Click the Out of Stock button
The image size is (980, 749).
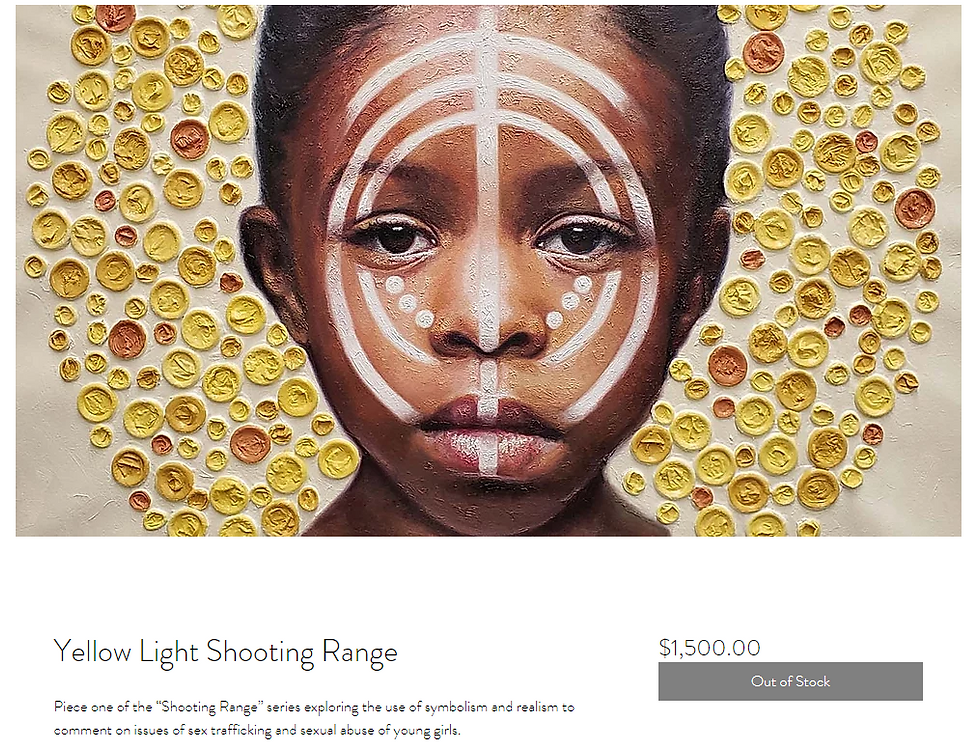click(x=790, y=681)
